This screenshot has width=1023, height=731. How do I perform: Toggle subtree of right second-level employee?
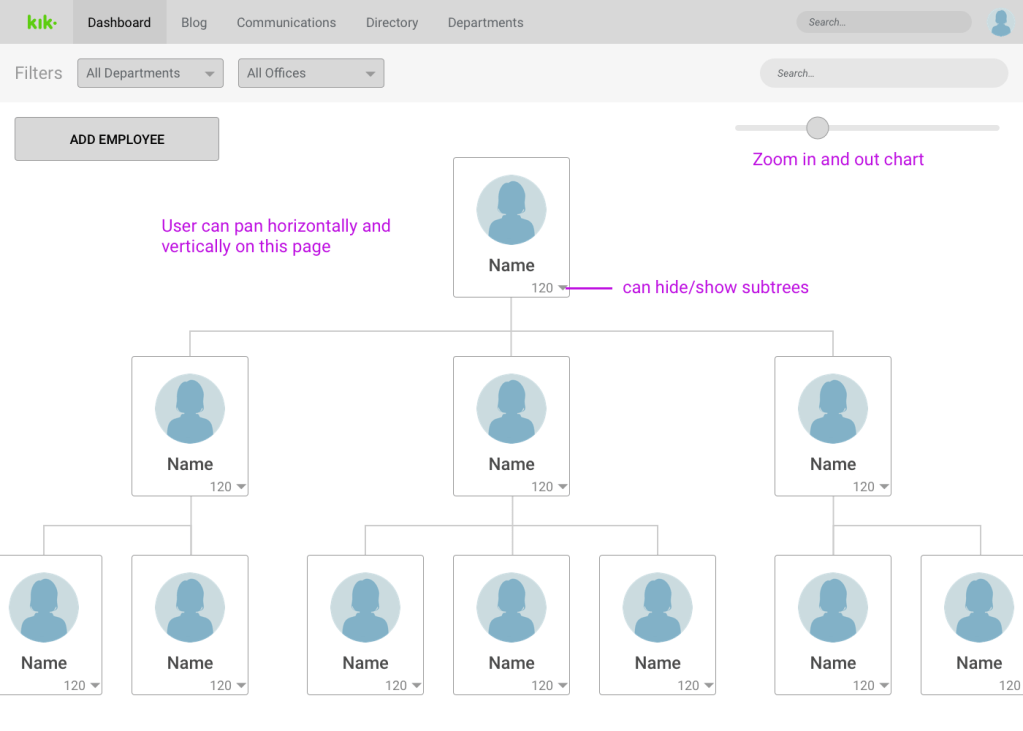pyautogui.click(x=884, y=487)
